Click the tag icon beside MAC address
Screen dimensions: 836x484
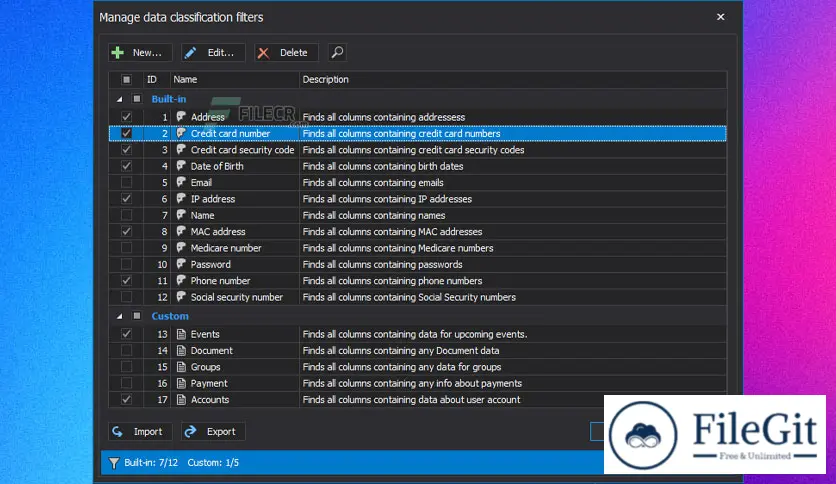tap(181, 231)
